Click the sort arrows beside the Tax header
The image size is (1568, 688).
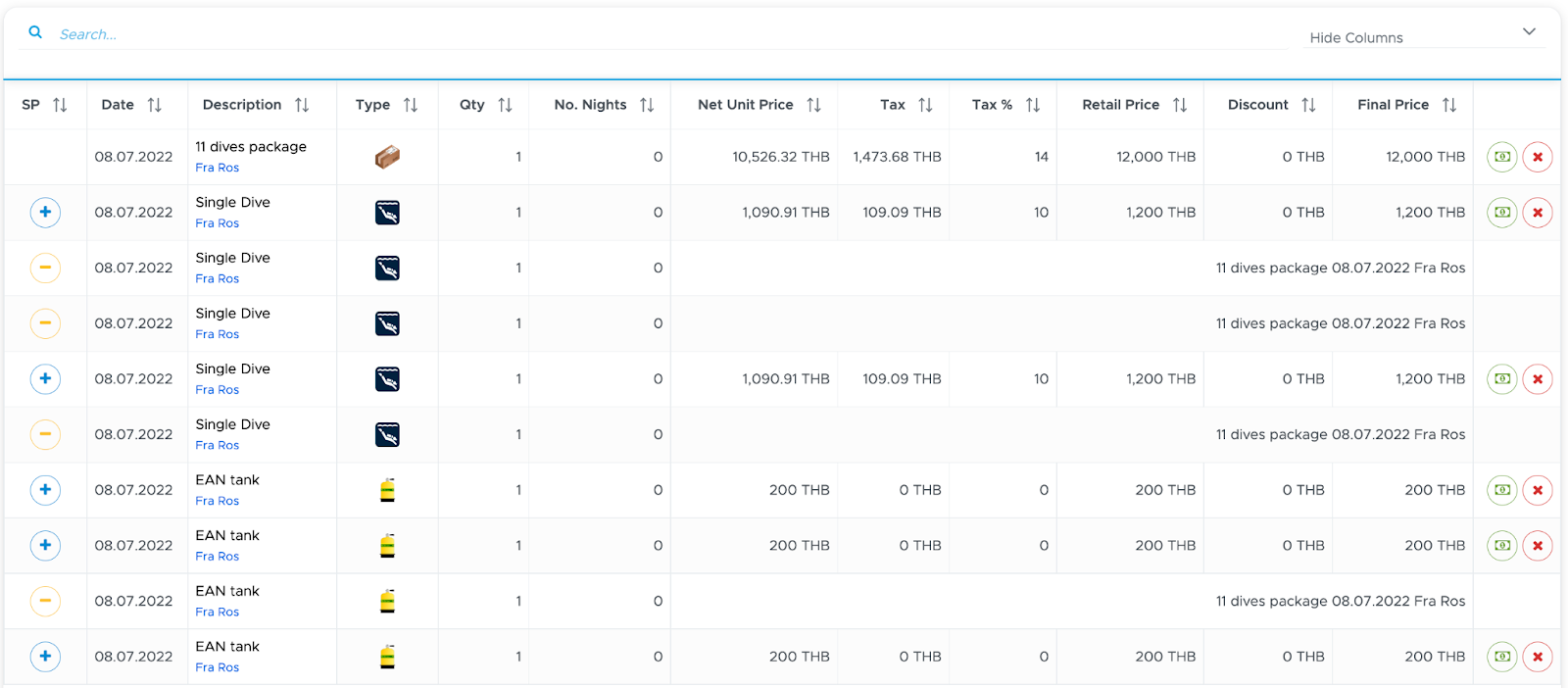pyautogui.click(x=925, y=105)
